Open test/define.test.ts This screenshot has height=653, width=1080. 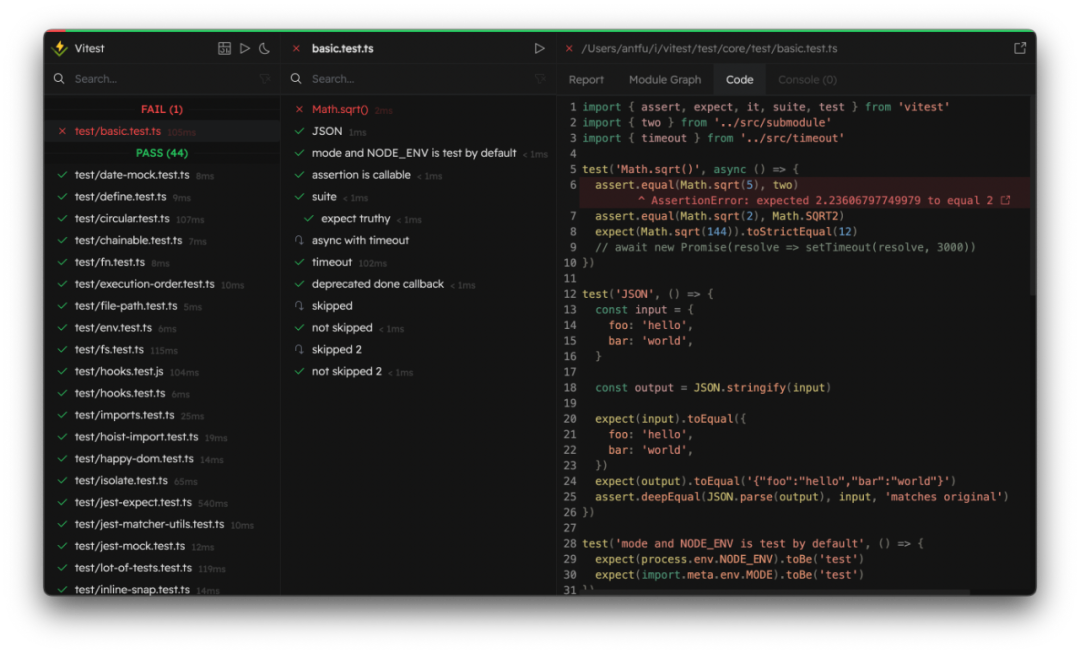click(x=162, y=196)
